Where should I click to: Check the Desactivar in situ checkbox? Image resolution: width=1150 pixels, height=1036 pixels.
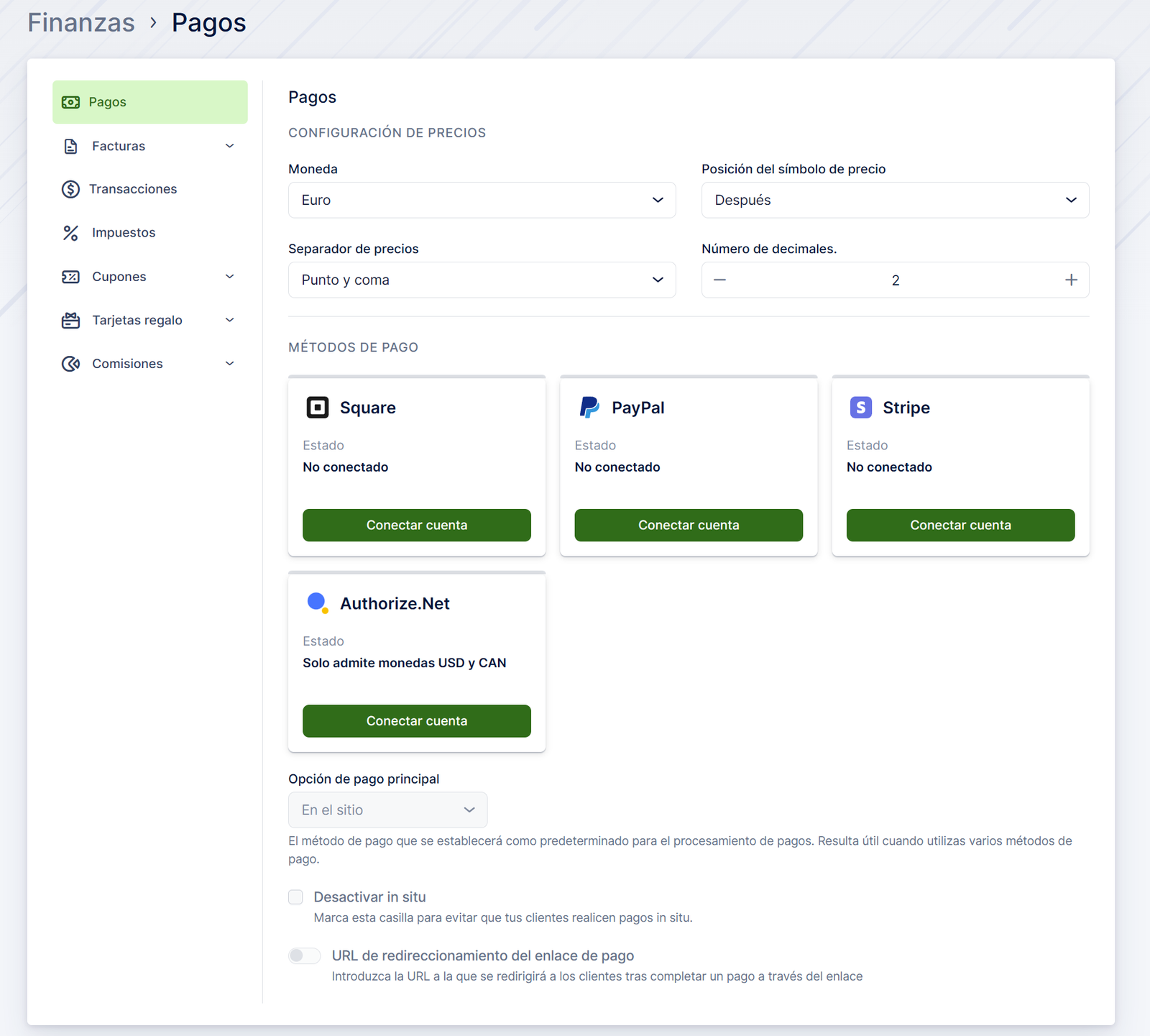point(295,897)
